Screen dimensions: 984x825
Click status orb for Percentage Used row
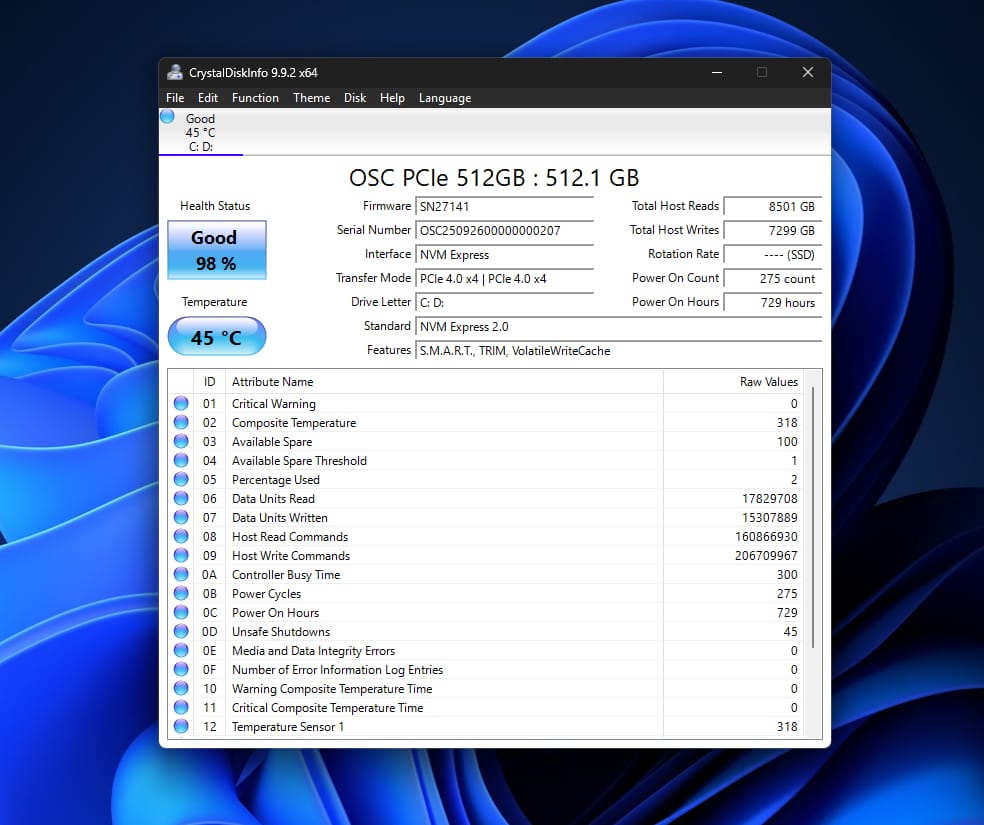(x=181, y=479)
